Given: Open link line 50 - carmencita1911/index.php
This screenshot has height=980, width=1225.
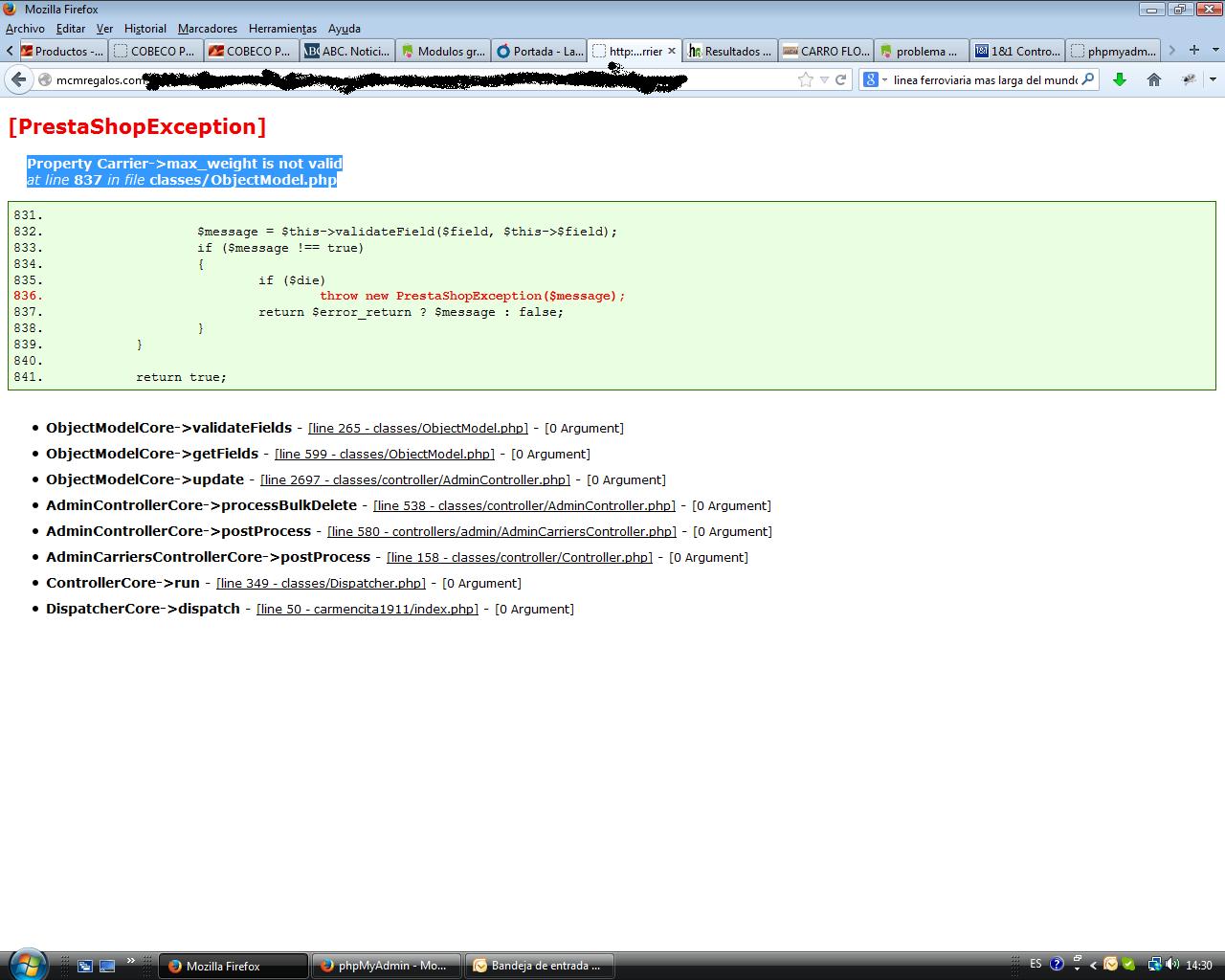Looking at the screenshot, I should 367,609.
